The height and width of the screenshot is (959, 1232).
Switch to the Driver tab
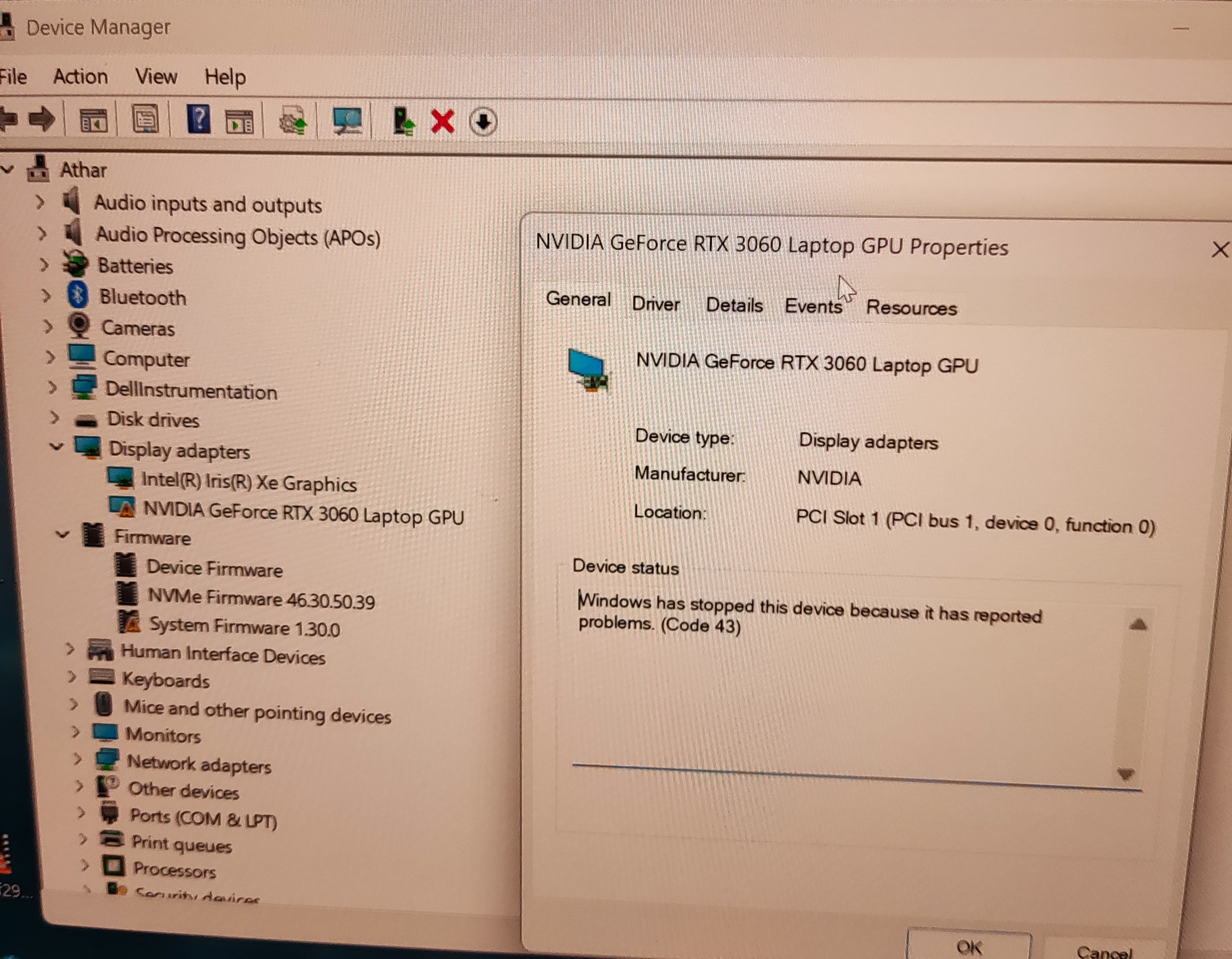coord(656,304)
